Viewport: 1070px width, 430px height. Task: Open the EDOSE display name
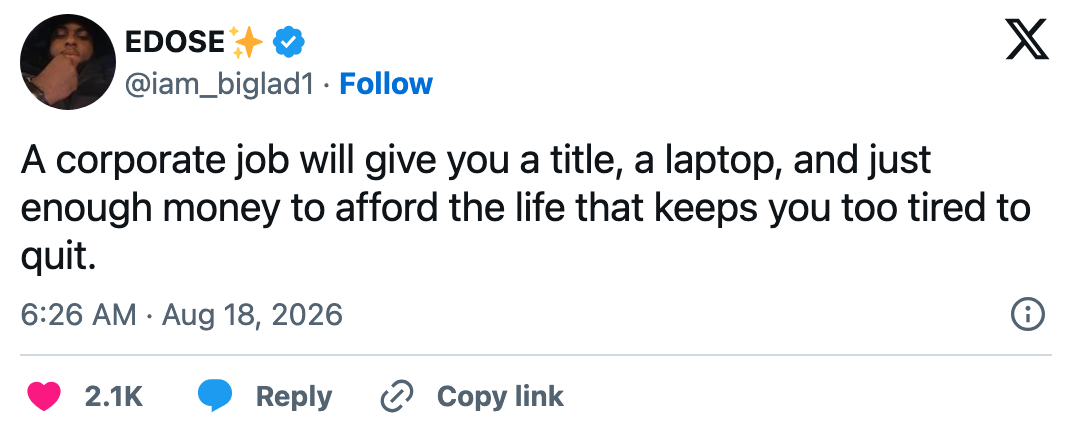coord(175,42)
